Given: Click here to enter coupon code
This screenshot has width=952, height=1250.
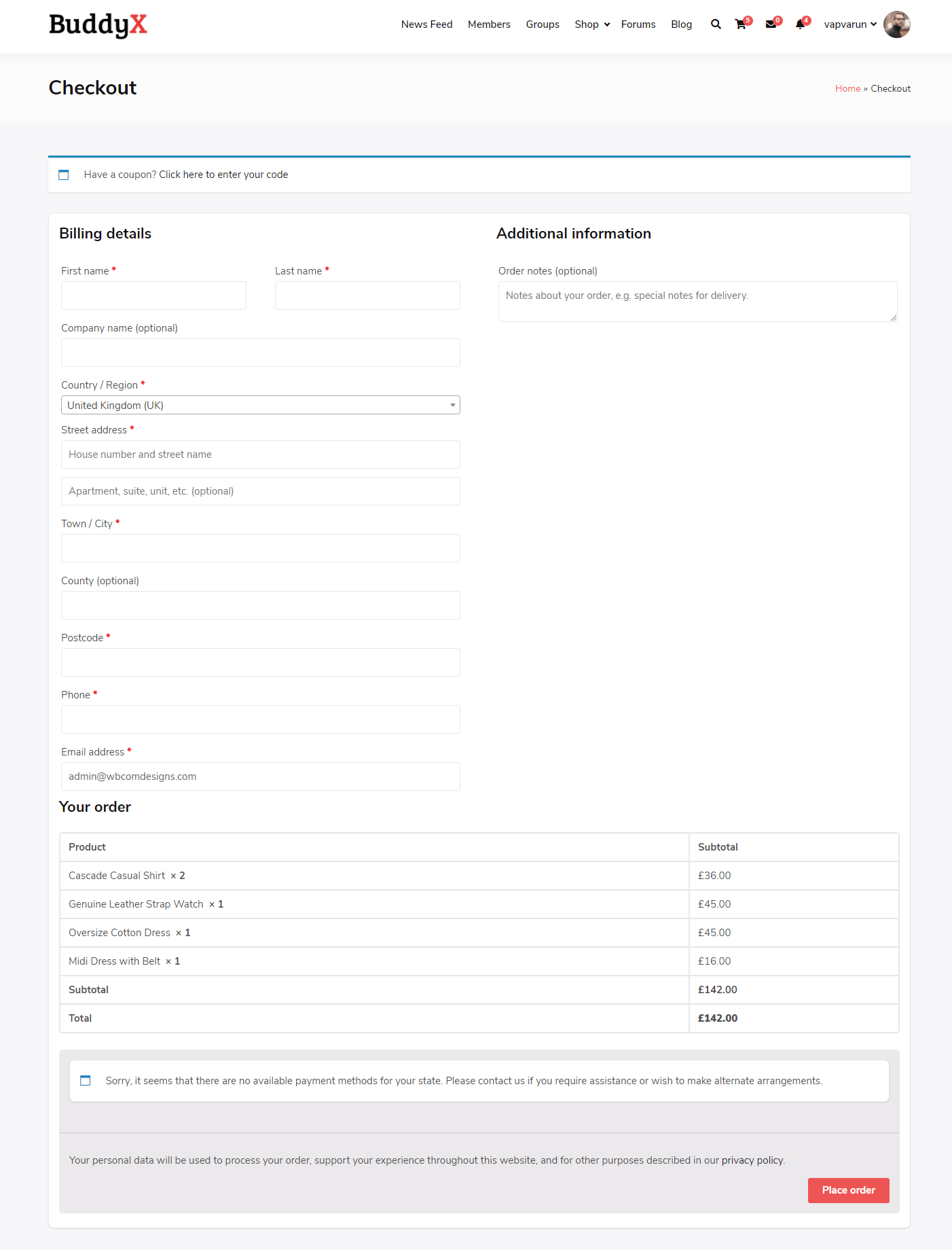Looking at the screenshot, I should (223, 175).
